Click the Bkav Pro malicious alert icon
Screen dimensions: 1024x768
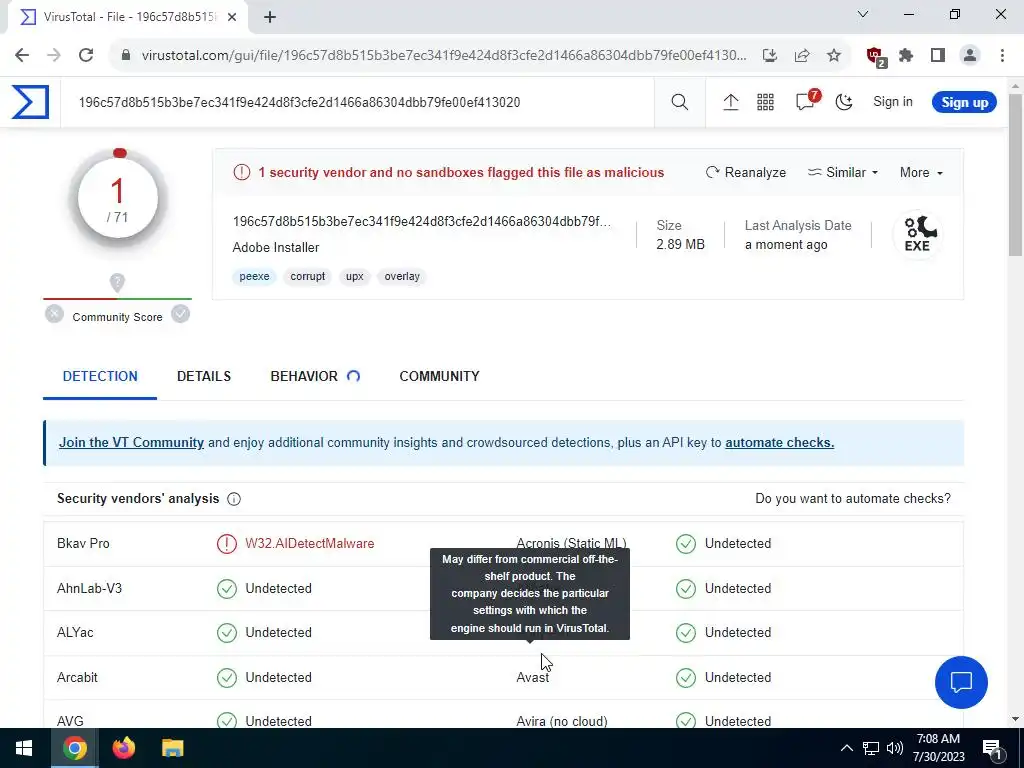(x=227, y=543)
